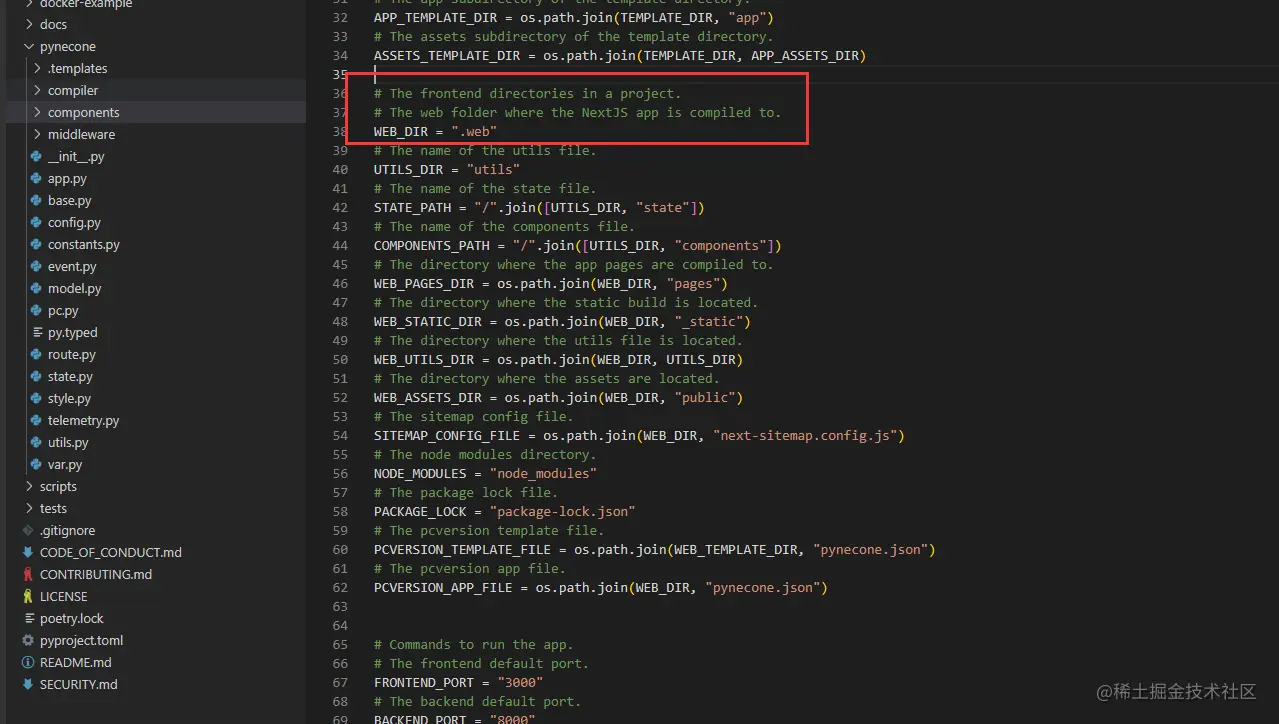The height and width of the screenshot is (724, 1279).
Task: Click the FRONTEND_PORT = "3000" line
Action: (x=459, y=682)
